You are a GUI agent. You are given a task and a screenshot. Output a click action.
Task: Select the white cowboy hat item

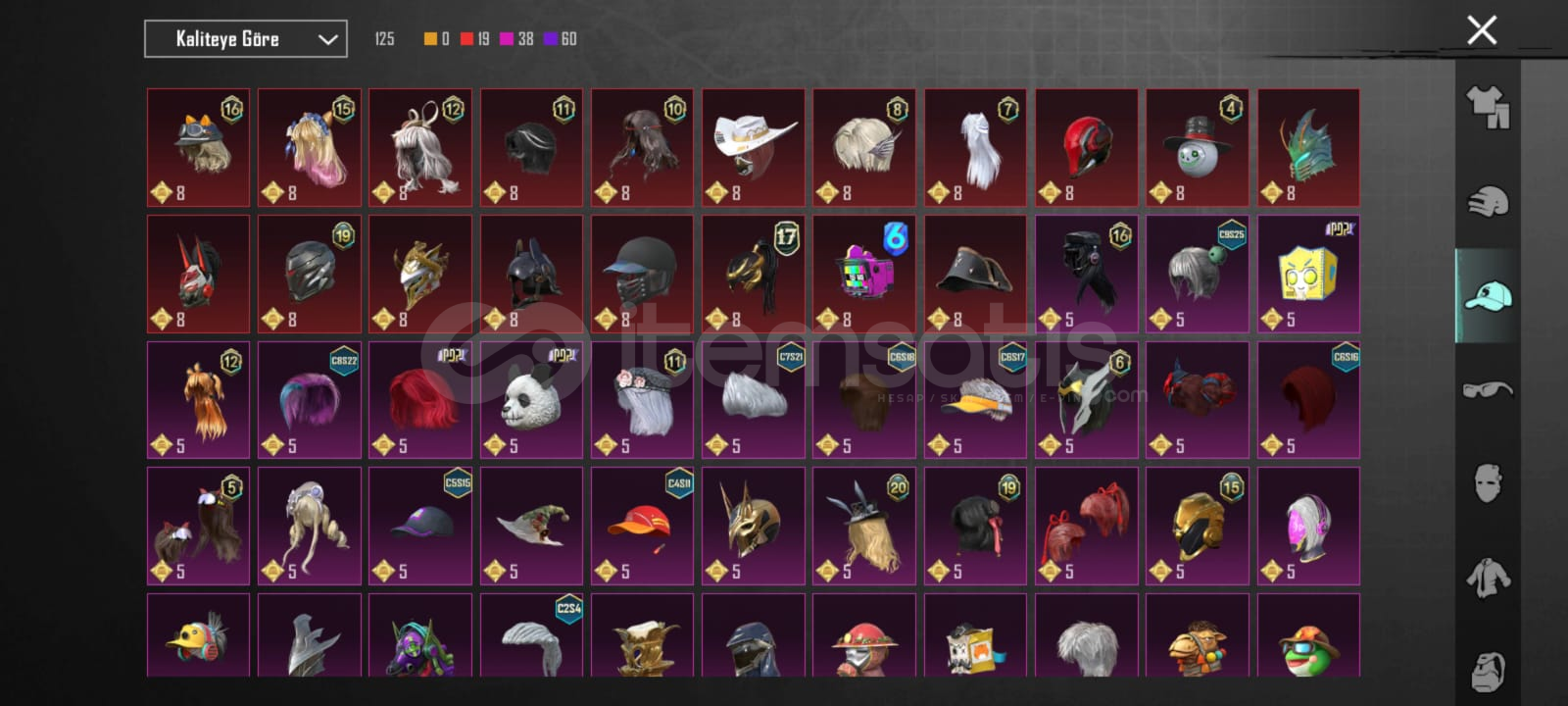click(x=754, y=148)
